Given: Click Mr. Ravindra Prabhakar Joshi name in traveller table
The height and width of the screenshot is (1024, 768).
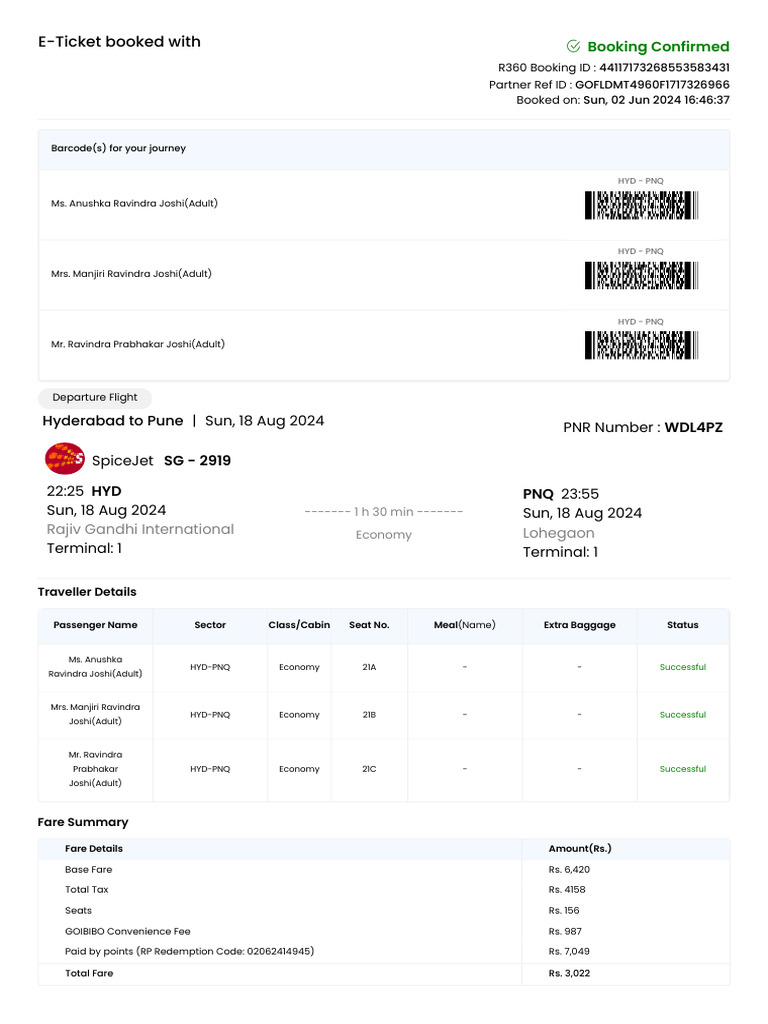Looking at the screenshot, I should click(95, 769).
